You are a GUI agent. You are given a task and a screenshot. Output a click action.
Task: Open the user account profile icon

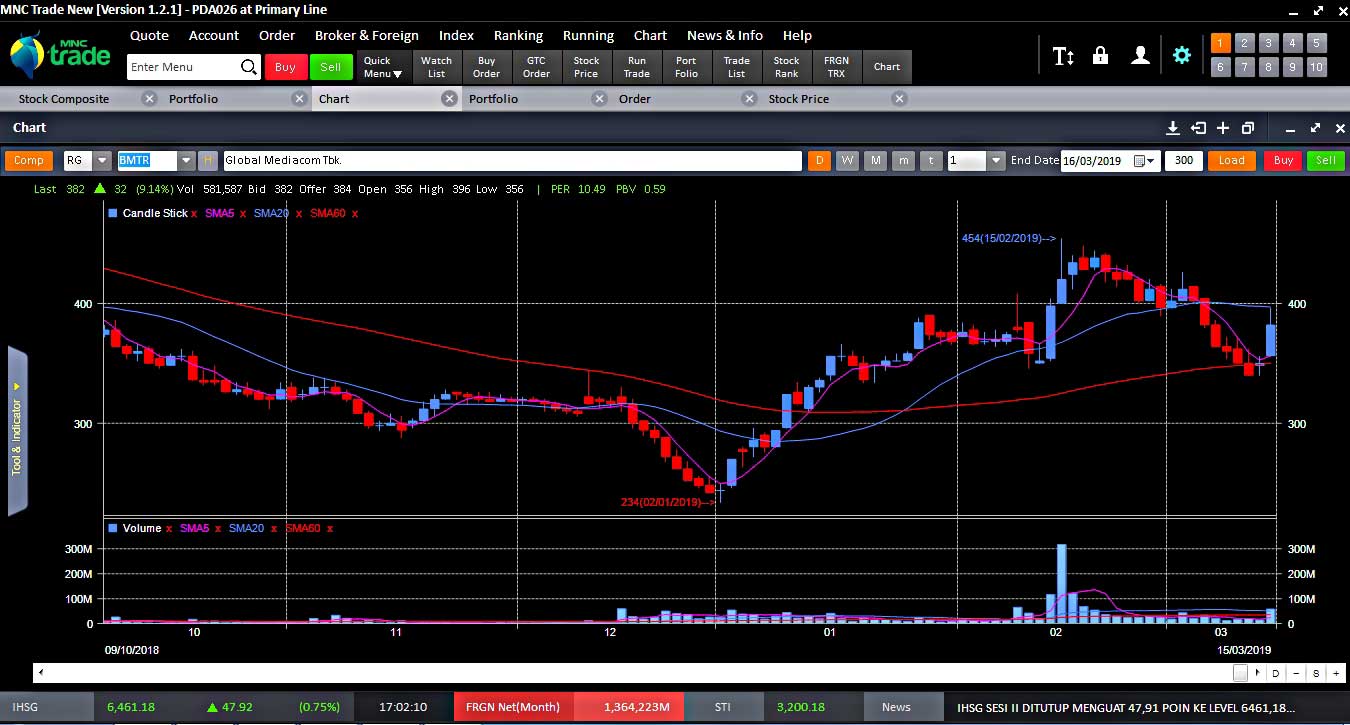click(1140, 55)
